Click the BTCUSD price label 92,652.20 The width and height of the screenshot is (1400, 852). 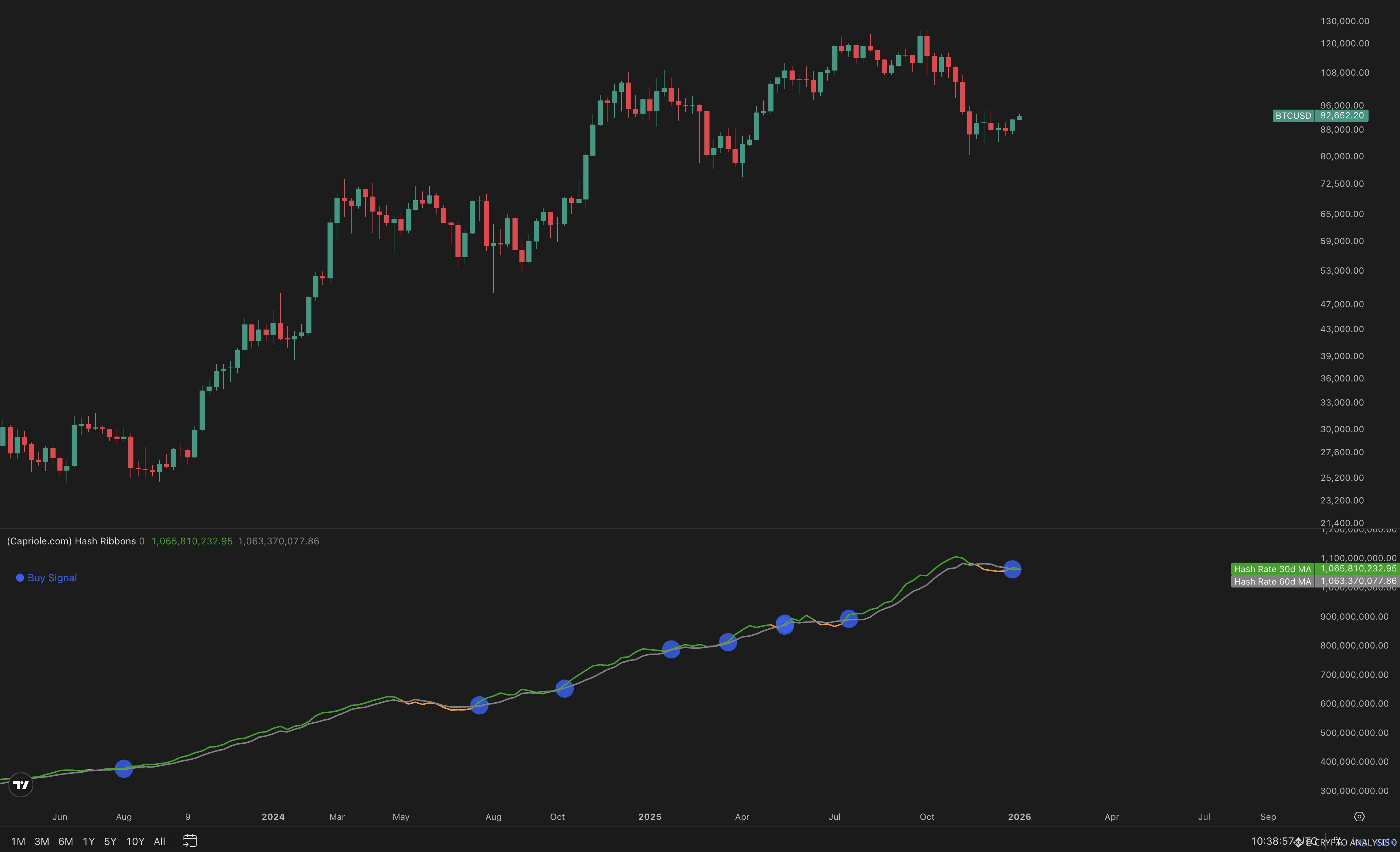tap(1341, 116)
